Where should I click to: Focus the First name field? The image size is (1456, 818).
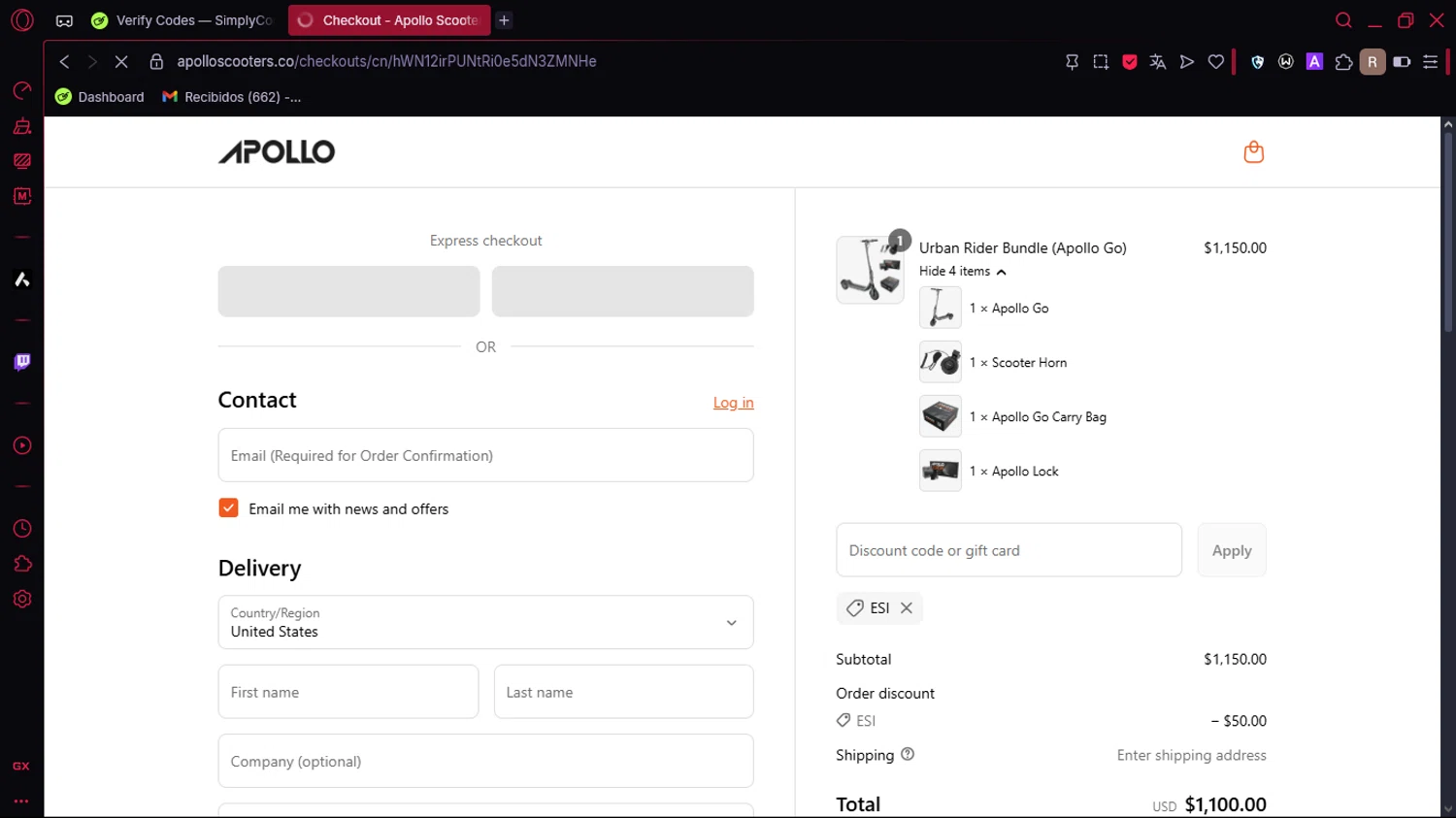pos(348,692)
